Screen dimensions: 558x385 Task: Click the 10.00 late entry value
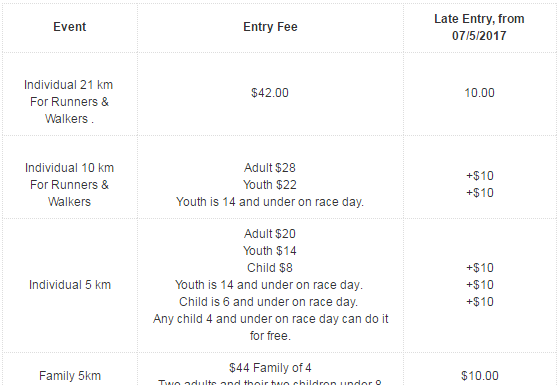(479, 93)
